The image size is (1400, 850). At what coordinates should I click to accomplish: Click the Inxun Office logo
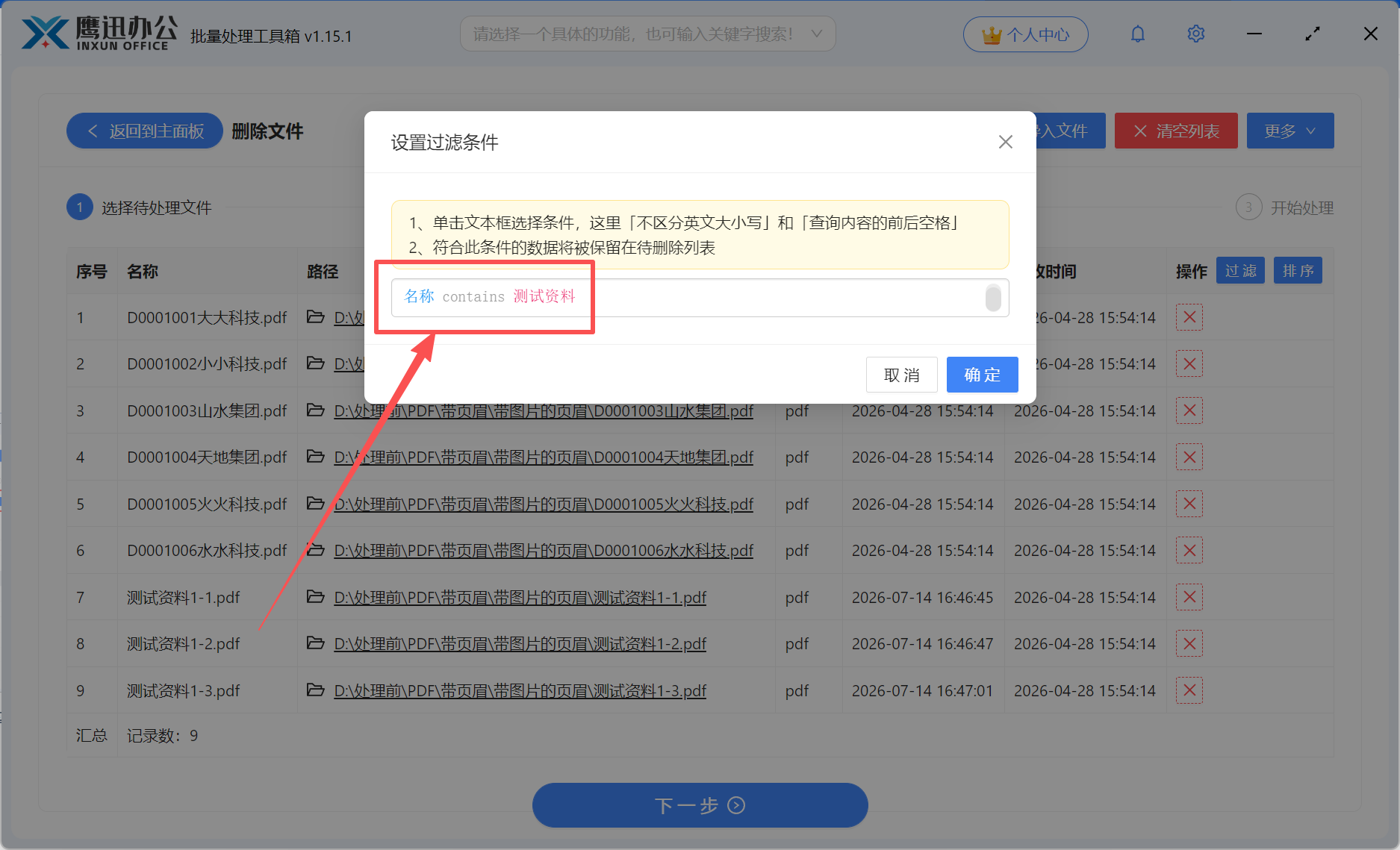[x=99, y=34]
